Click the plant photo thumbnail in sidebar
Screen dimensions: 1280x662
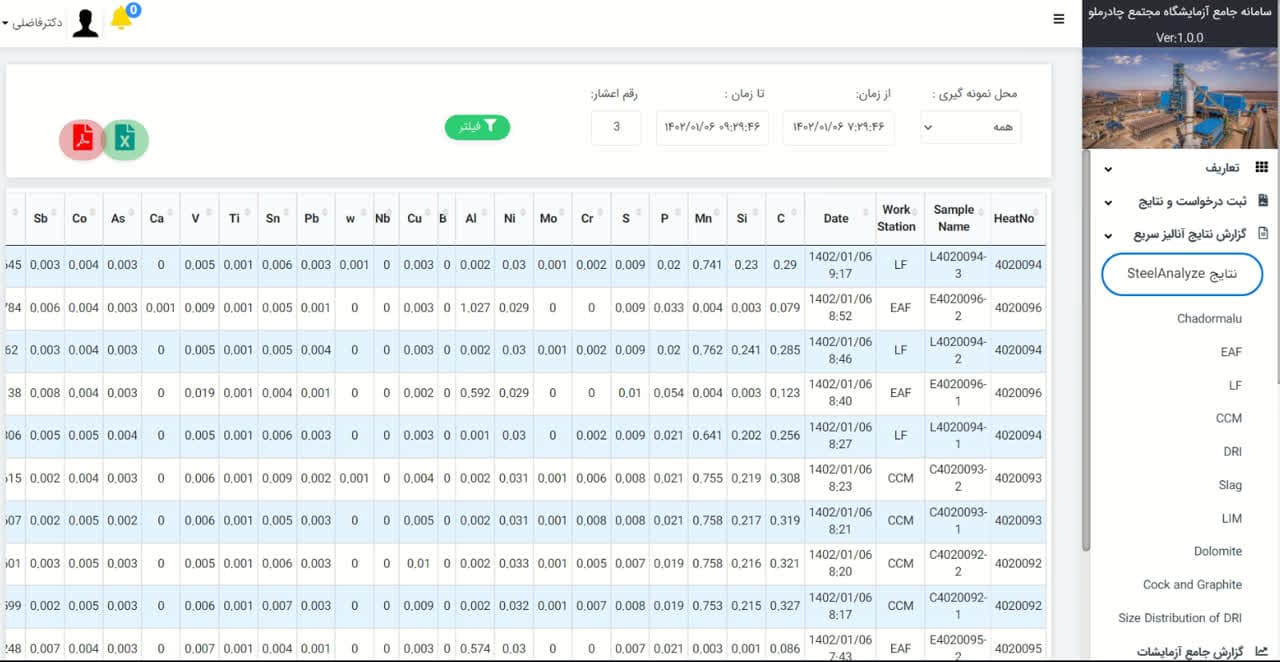(1180, 98)
